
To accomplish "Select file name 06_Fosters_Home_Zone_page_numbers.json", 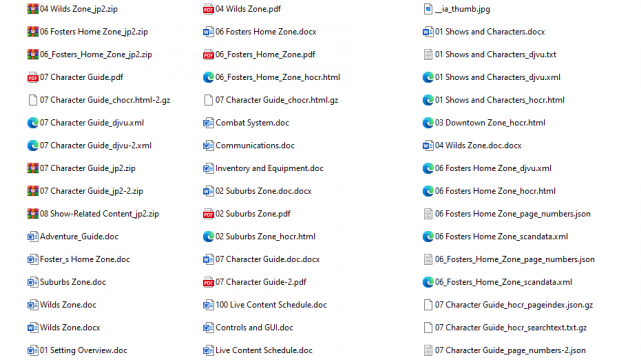I will point(515,259).
